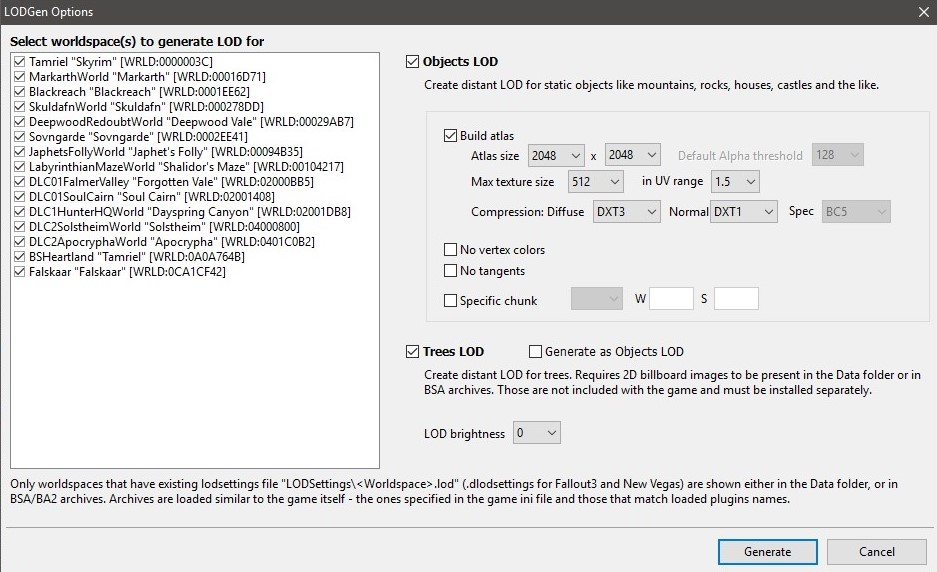Toggle JaphetsFollyWorld "Japhet's Folly" checkbox
This screenshot has height=572, width=937.
pyautogui.click(x=19, y=151)
